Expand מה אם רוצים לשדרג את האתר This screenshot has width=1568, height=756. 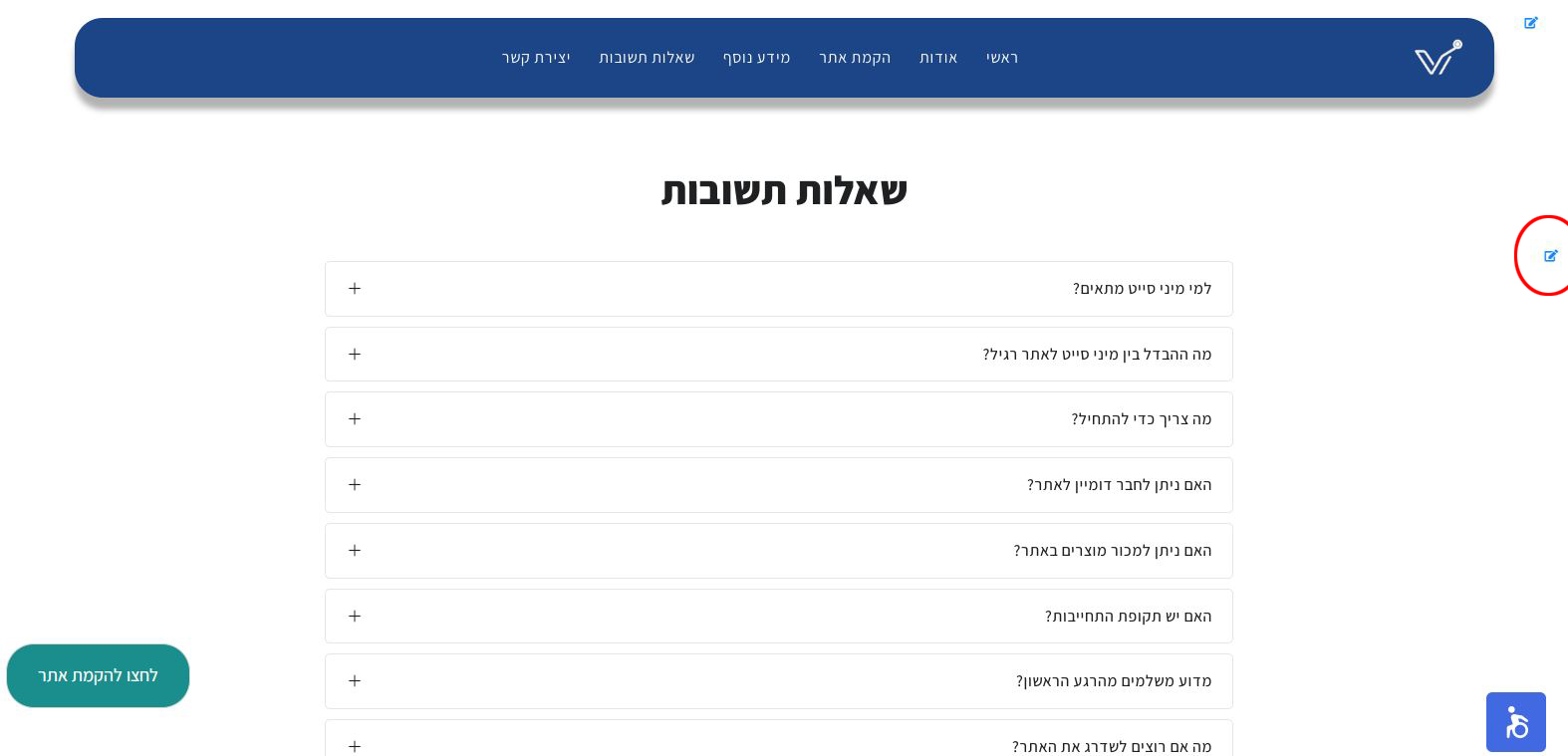[x=779, y=739]
